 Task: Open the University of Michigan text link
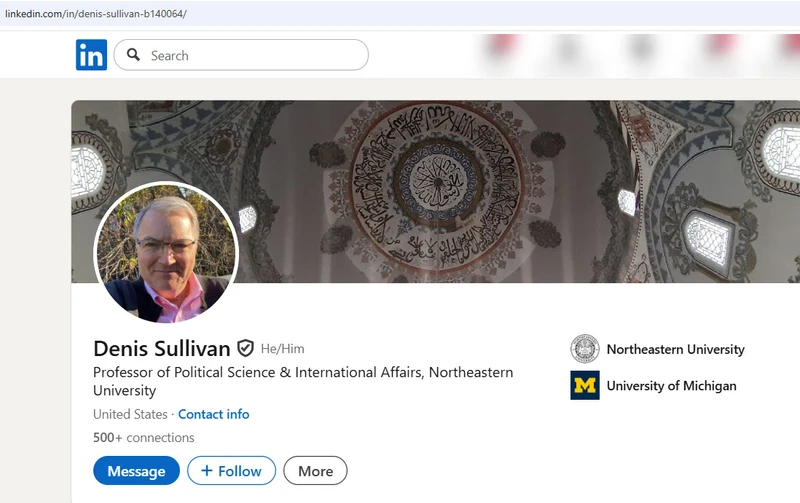click(x=671, y=385)
